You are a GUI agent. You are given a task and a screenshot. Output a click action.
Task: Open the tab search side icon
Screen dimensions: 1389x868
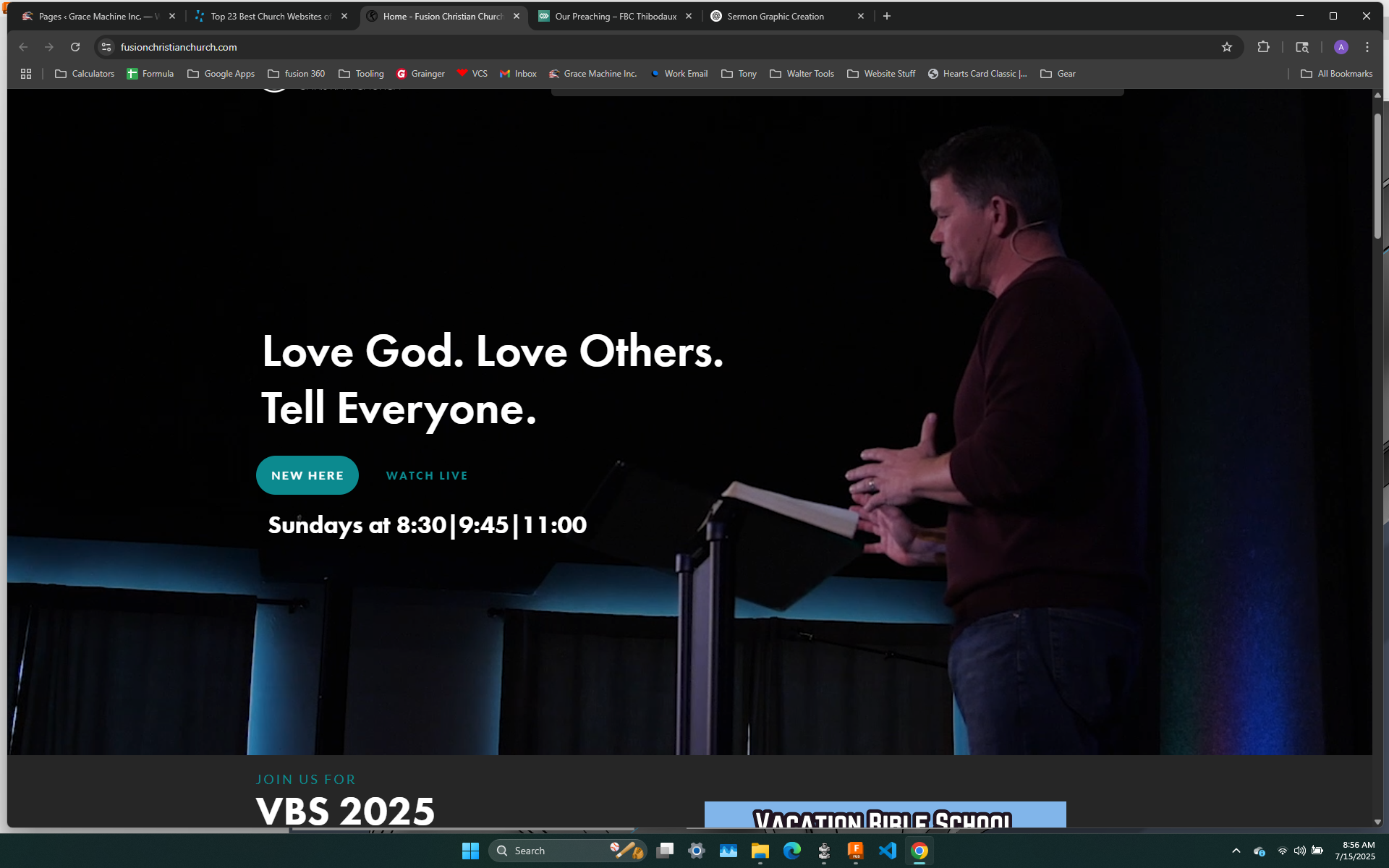coord(1301,47)
